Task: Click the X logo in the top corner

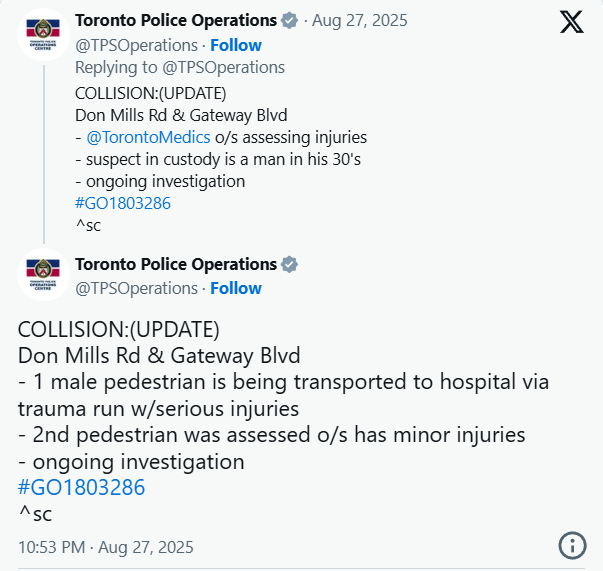Action: (571, 23)
